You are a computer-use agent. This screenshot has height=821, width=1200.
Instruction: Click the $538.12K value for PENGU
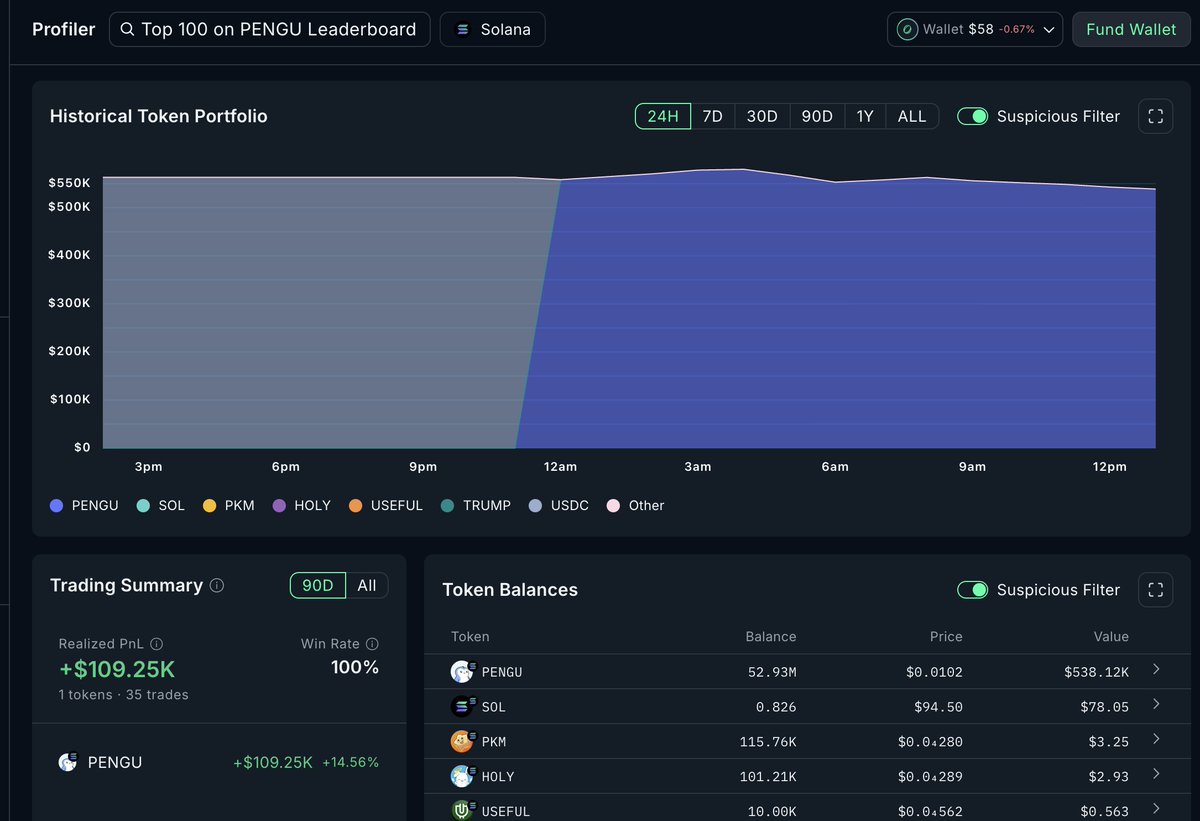coord(1097,673)
